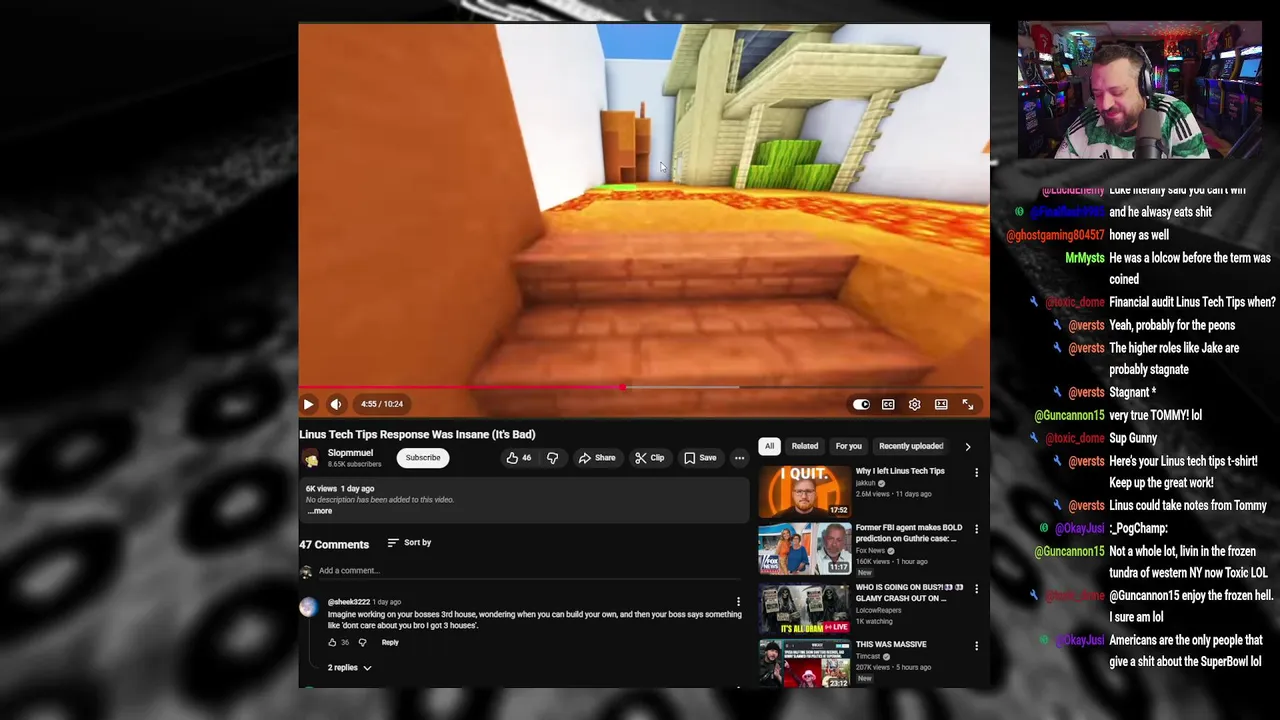Screen dimensions: 1280x720
Task: Click the red progress bar scrubber dot
Action: (623, 387)
